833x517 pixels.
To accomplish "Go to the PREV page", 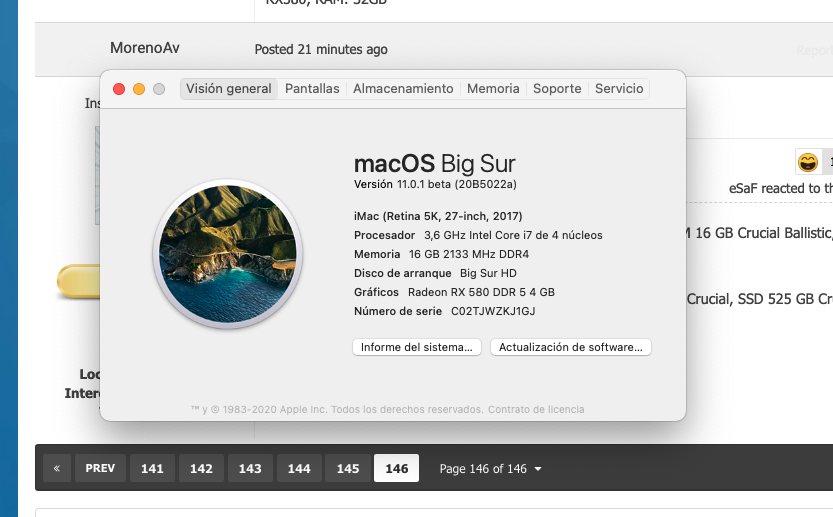I will pyautogui.click(x=100, y=468).
